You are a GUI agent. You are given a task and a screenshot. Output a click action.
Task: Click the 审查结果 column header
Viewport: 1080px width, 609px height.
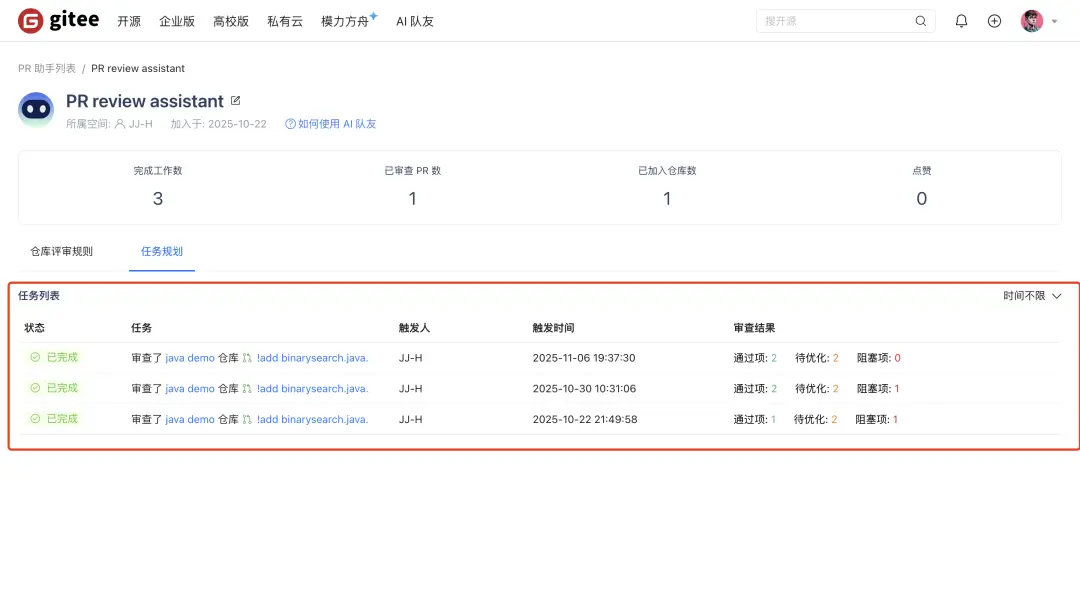pyautogui.click(x=754, y=328)
